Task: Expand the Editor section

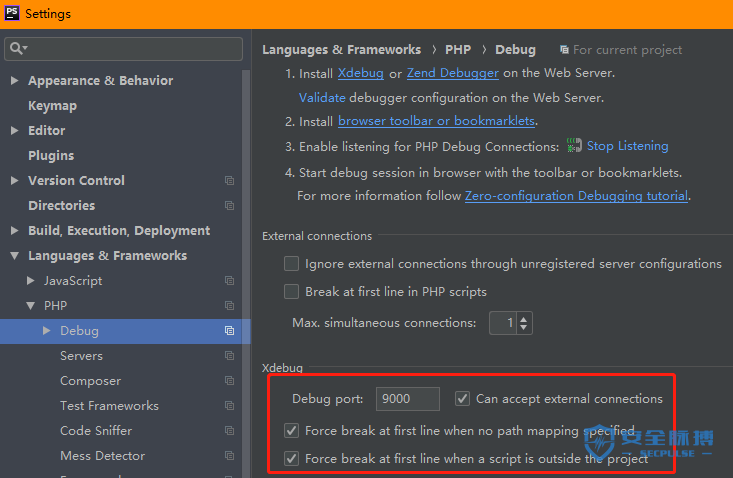Action: pos(14,130)
